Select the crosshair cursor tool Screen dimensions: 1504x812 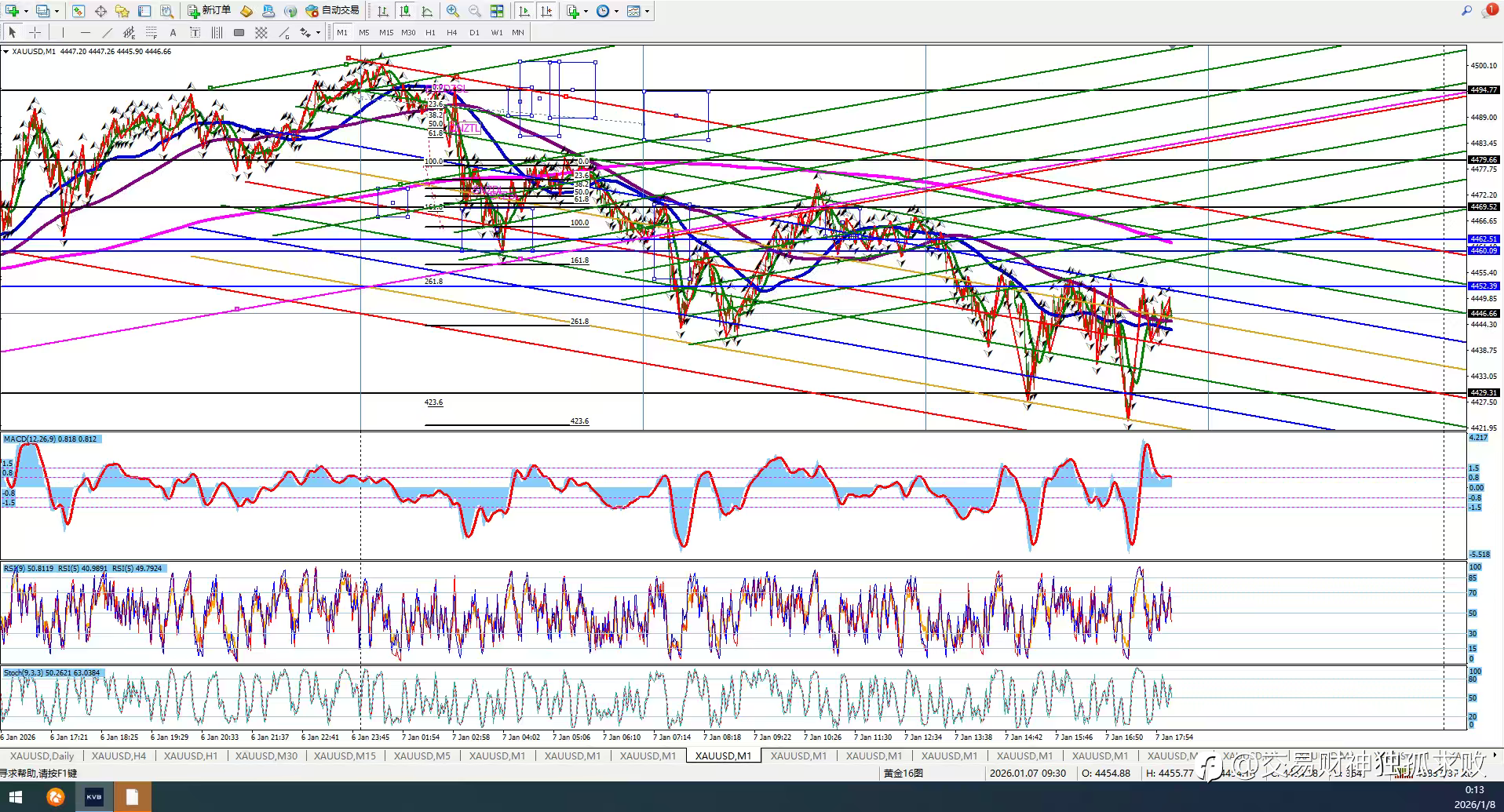click(x=35, y=32)
